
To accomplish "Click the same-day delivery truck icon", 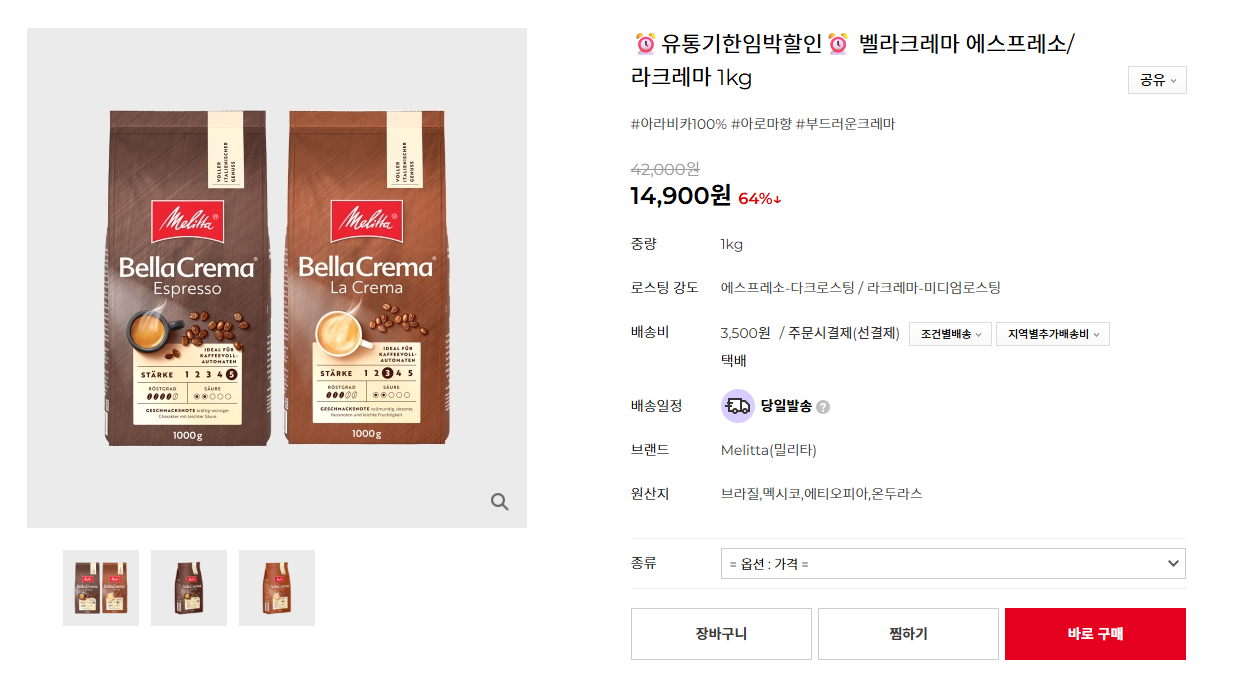I will pos(738,406).
